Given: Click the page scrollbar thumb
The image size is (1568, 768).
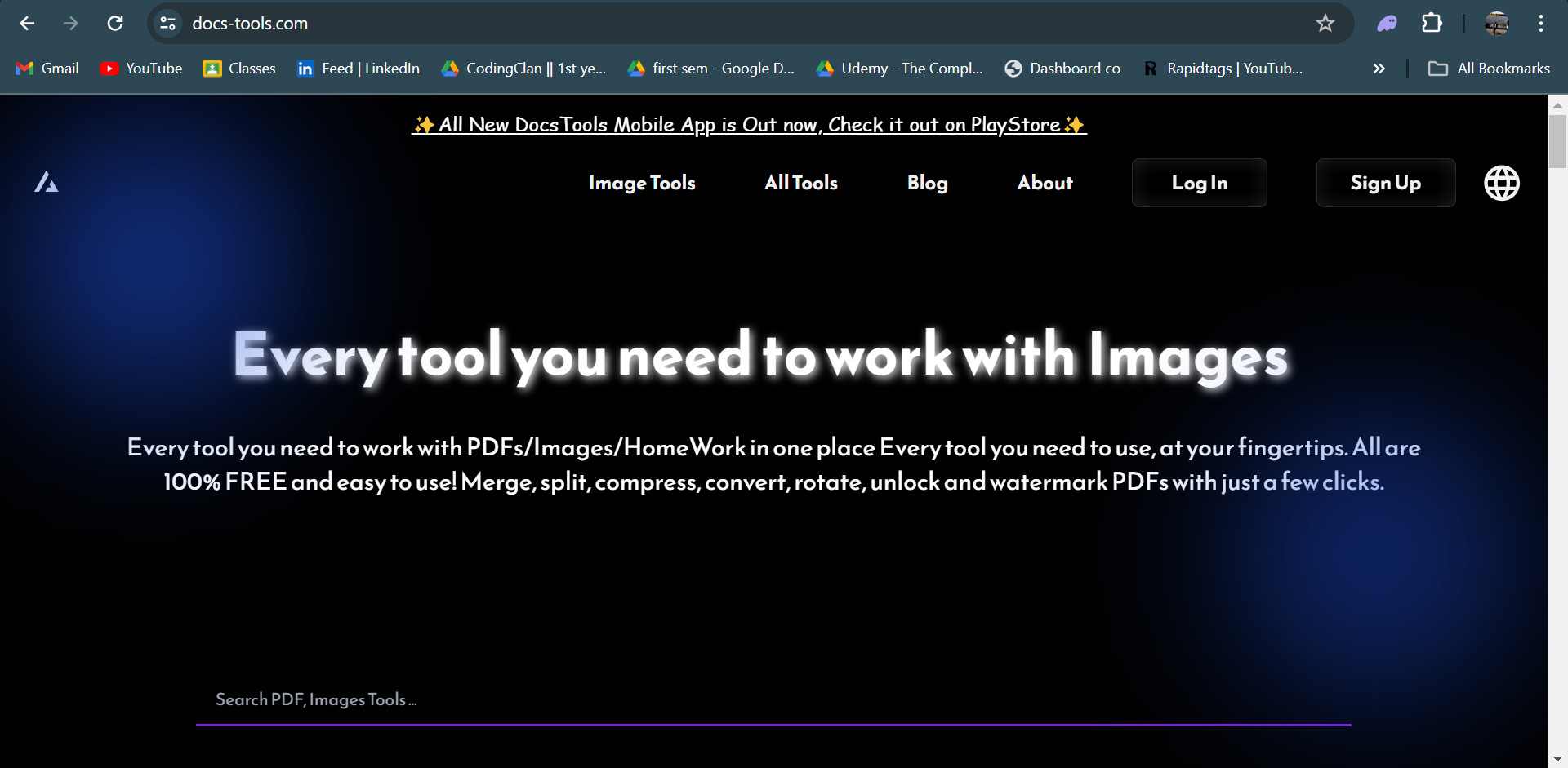Looking at the screenshot, I should 1557,141.
